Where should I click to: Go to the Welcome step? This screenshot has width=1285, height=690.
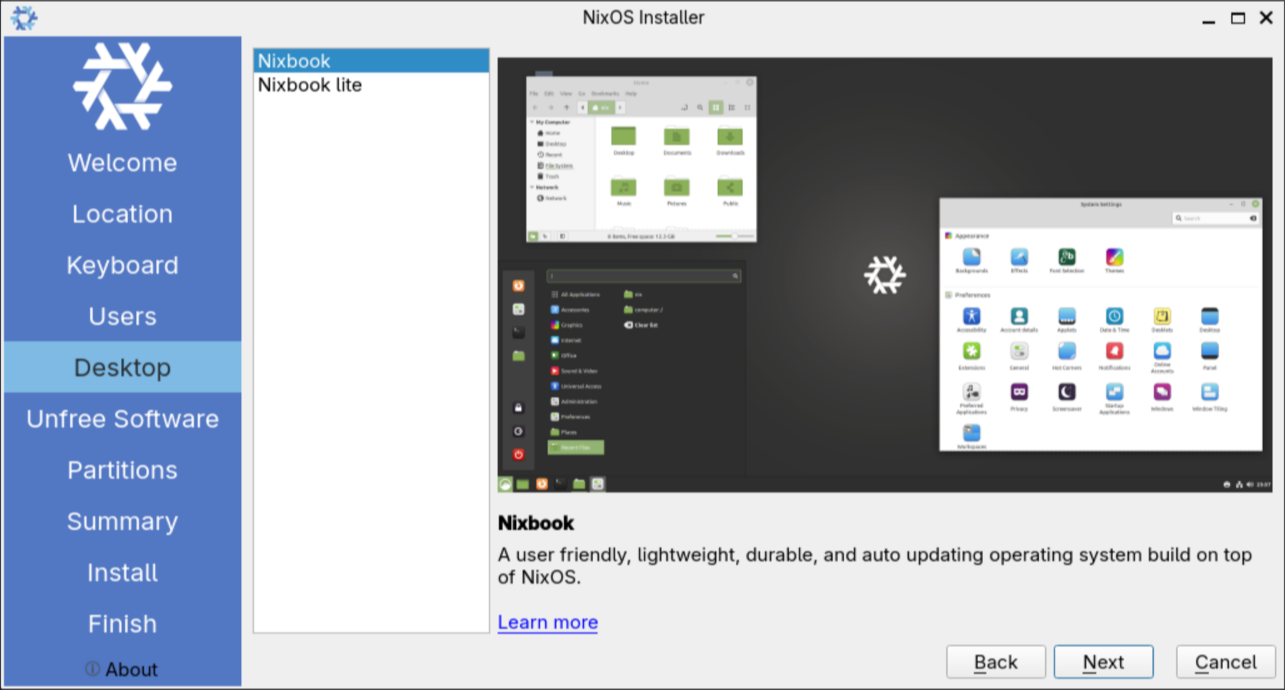pos(122,163)
